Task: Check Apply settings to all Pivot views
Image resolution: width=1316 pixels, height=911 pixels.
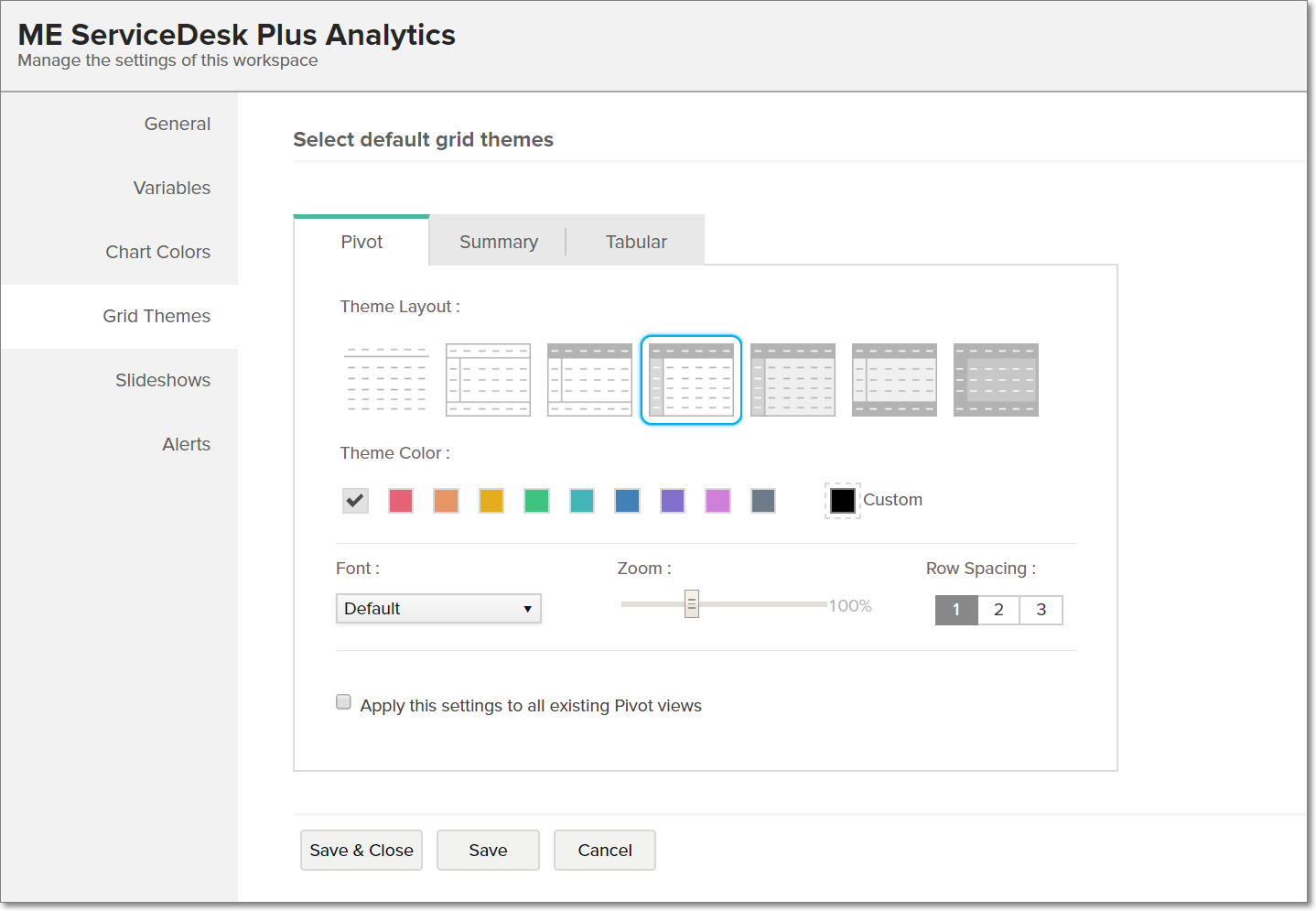Action: point(344,702)
